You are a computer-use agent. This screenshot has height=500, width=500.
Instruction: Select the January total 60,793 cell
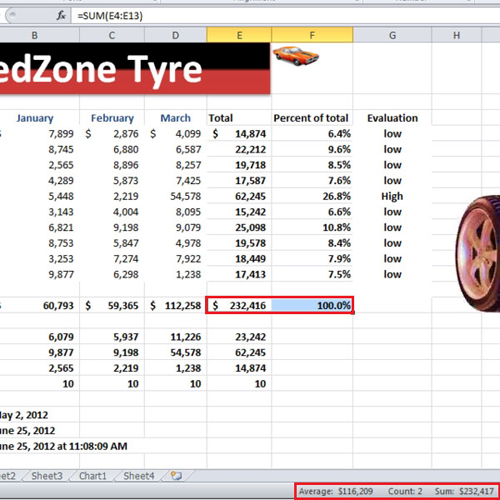pos(40,305)
